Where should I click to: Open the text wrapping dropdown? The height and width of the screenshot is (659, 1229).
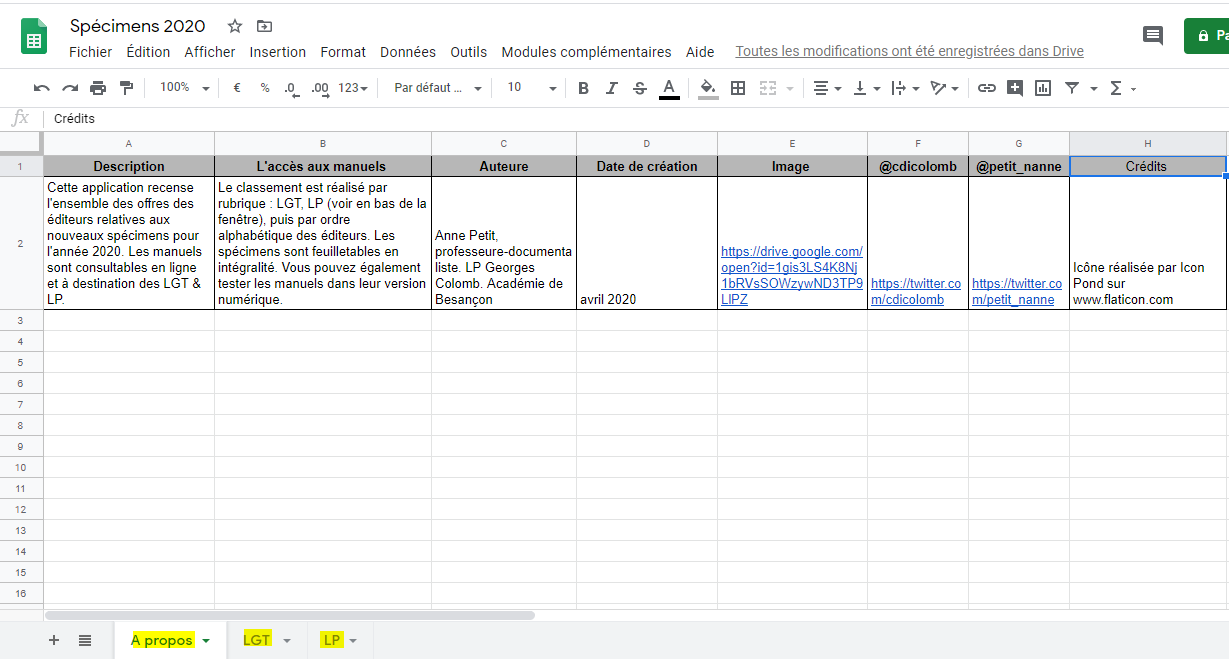pyautogui.click(x=904, y=88)
